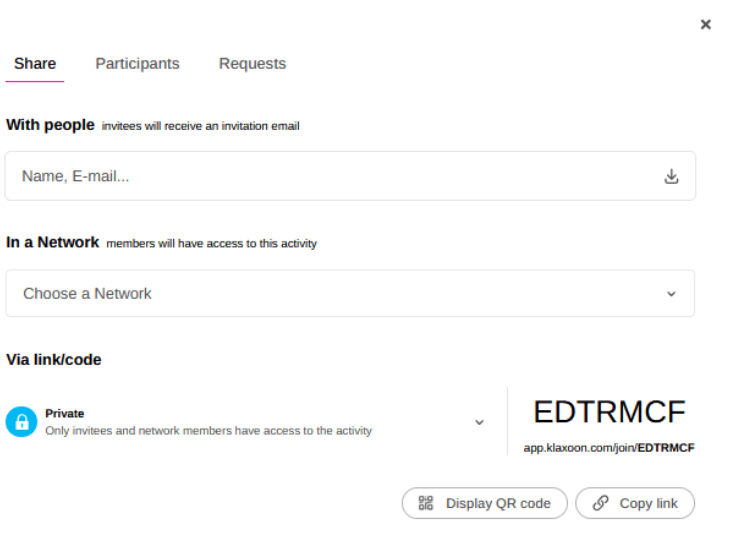Expand the Private access level chevron
Screen dimensions: 747x540
tap(479, 422)
